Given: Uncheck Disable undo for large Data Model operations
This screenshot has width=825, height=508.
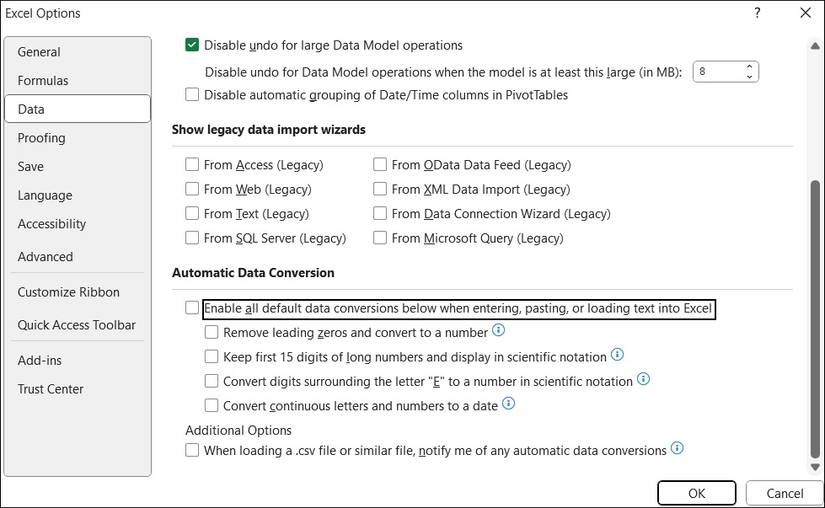Looking at the screenshot, I should (x=192, y=45).
